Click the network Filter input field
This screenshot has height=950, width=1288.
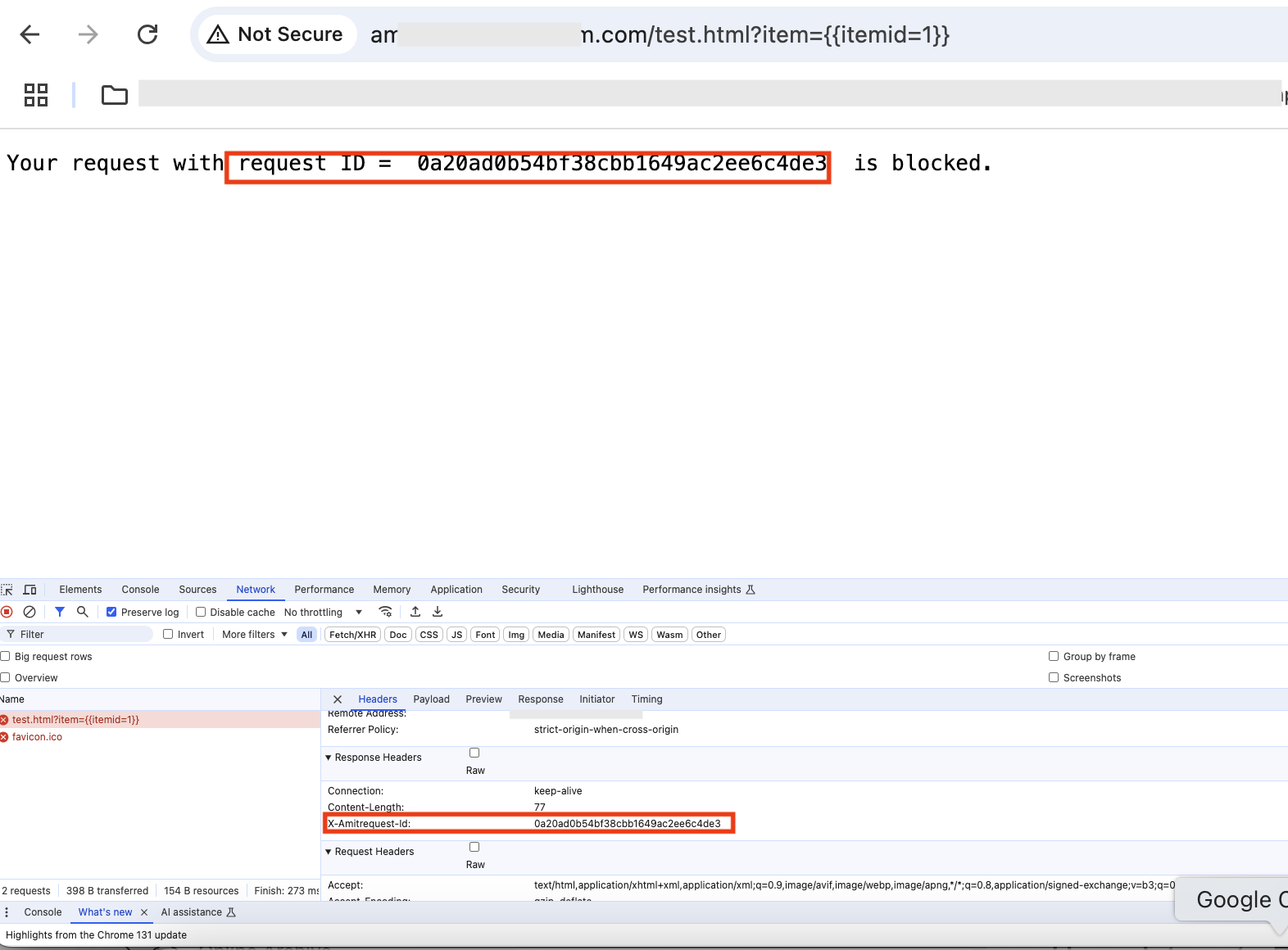tap(78, 635)
